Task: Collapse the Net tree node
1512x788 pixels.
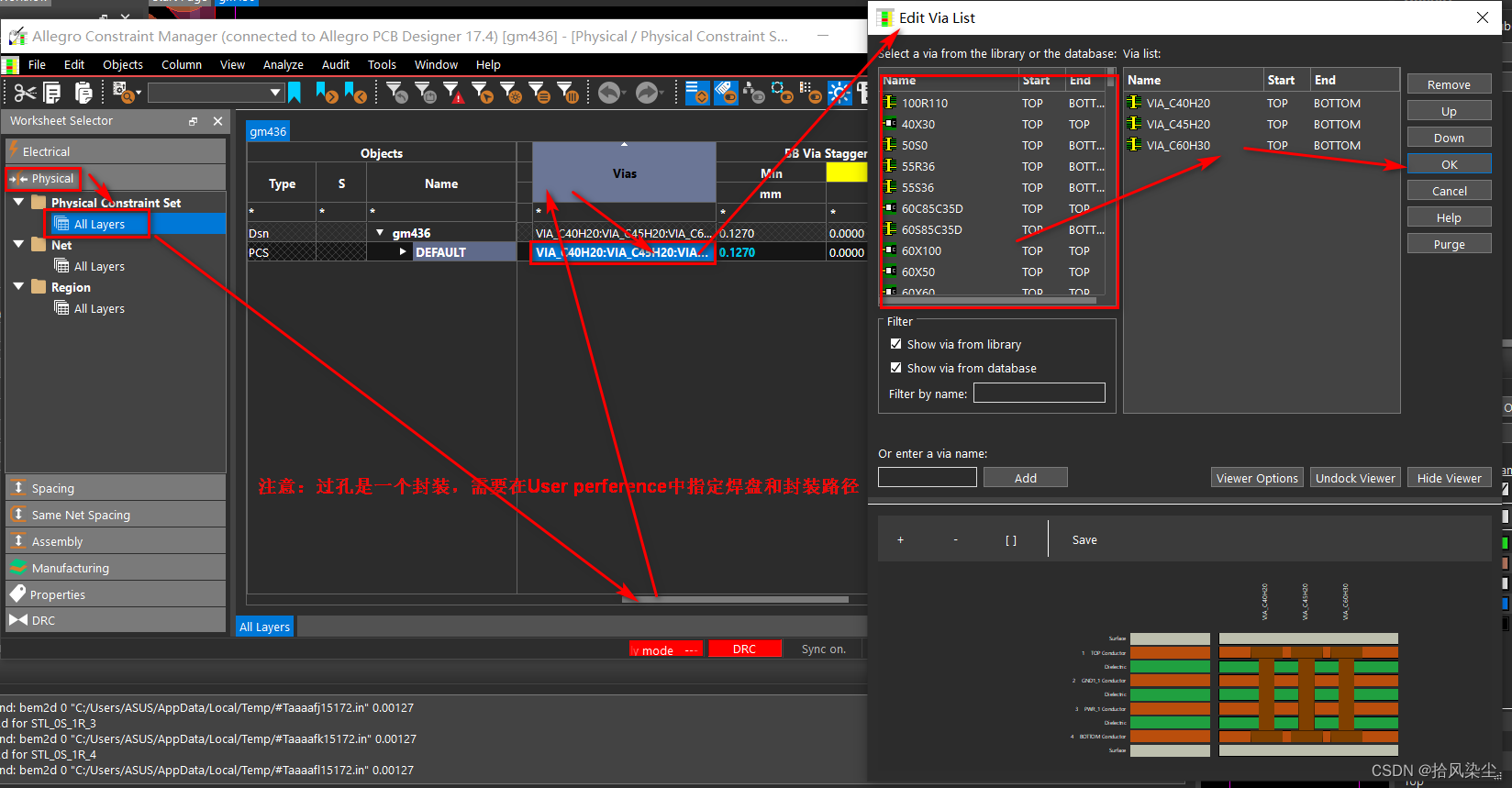Action: click(x=19, y=244)
